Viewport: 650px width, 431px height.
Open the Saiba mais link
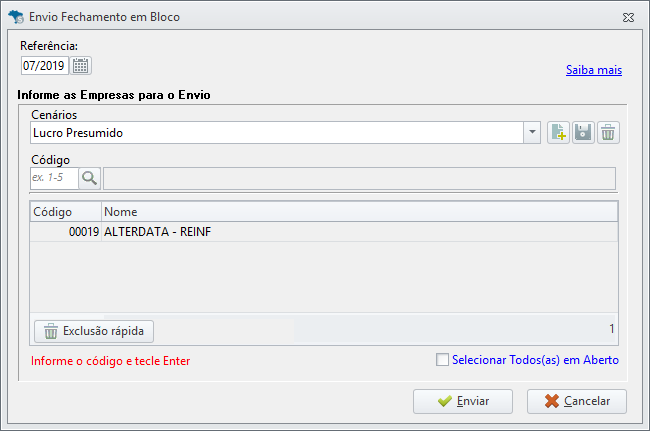click(x=594, y=70)
